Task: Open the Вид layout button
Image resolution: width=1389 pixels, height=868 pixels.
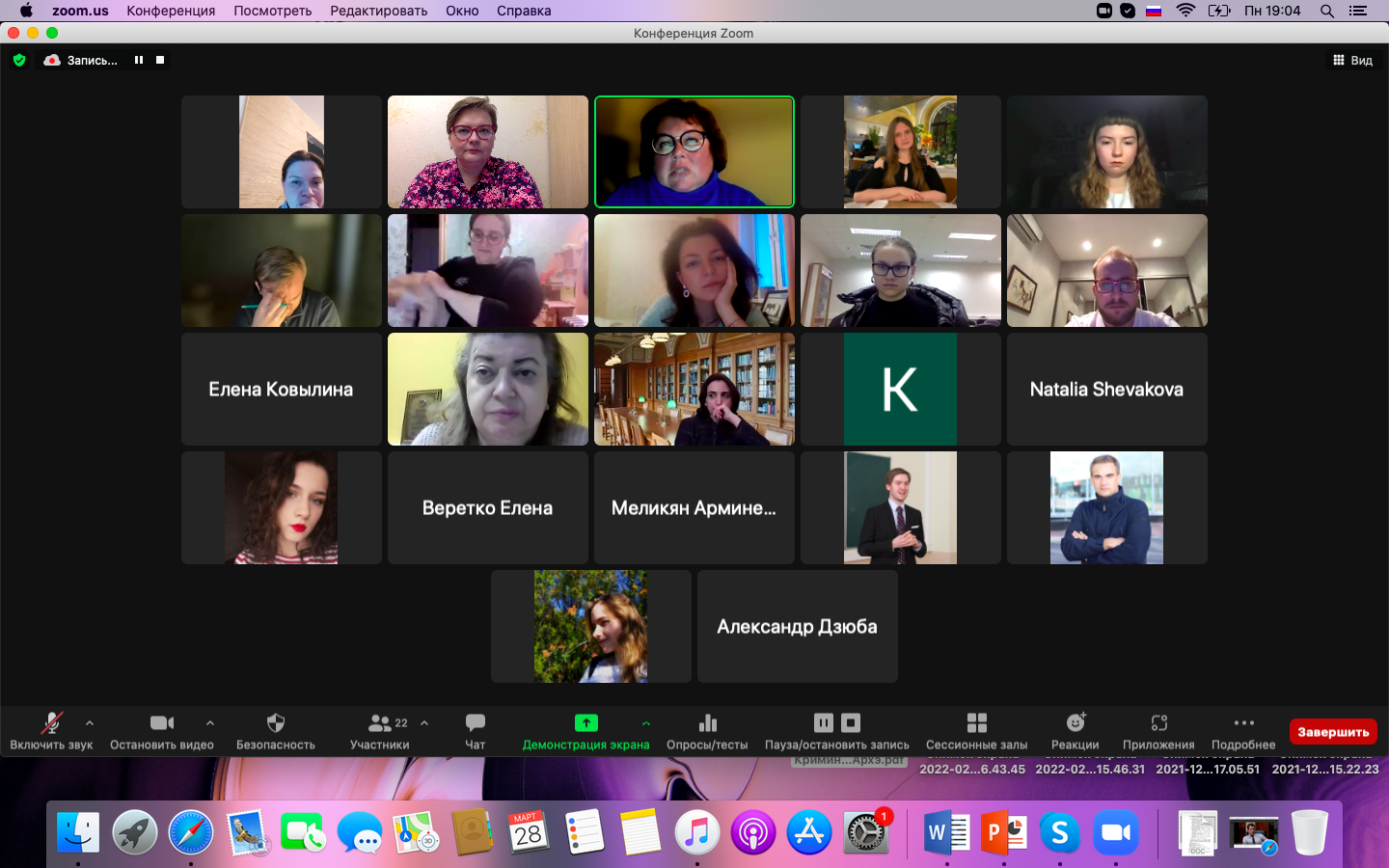Action: 1352,60
